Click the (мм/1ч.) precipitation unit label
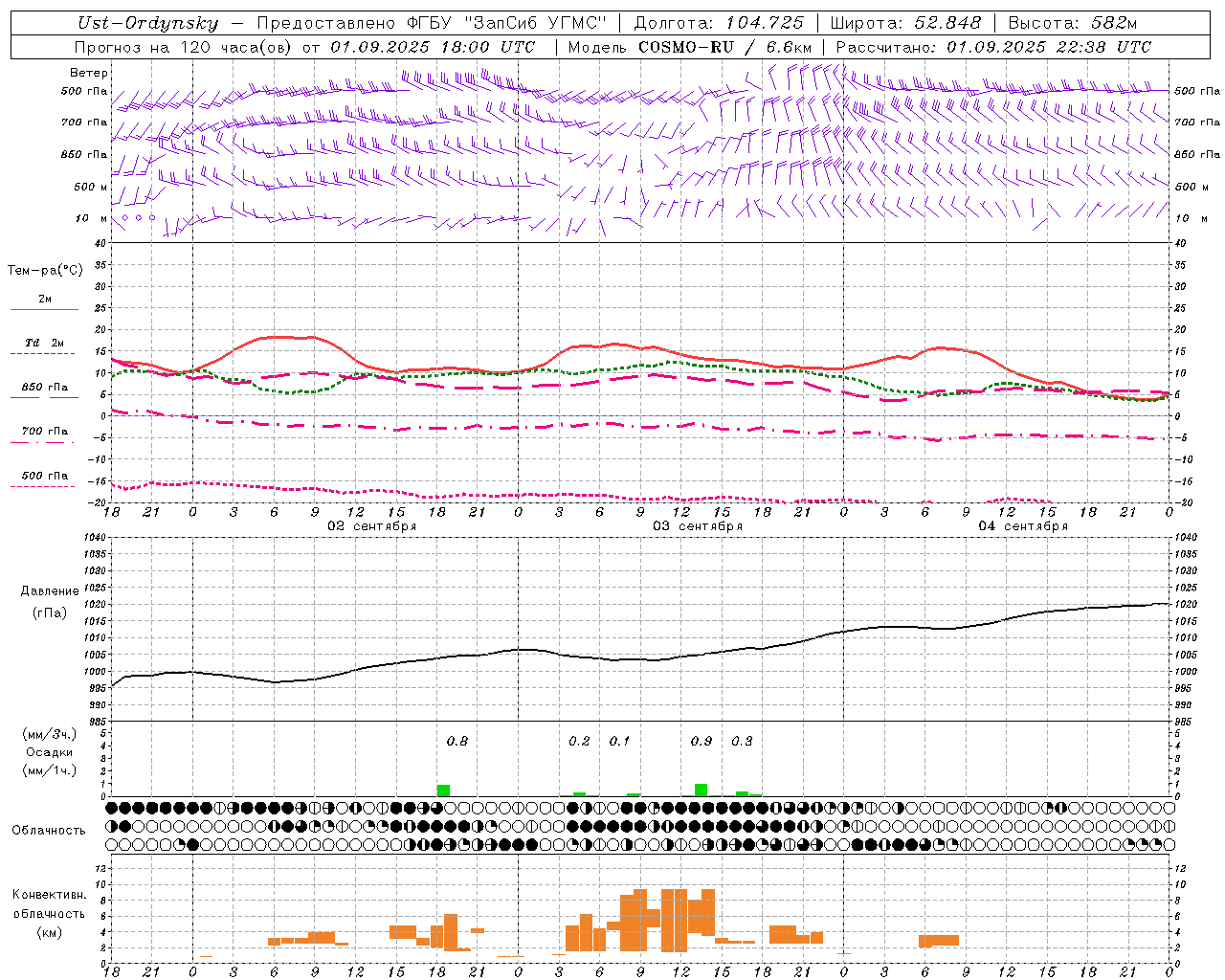Screen dimensions: 1225x980 [x=49, y=770]
